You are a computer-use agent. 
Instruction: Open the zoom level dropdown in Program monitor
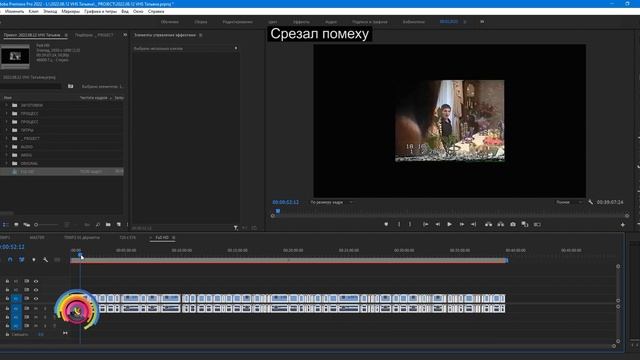[332, 202]
